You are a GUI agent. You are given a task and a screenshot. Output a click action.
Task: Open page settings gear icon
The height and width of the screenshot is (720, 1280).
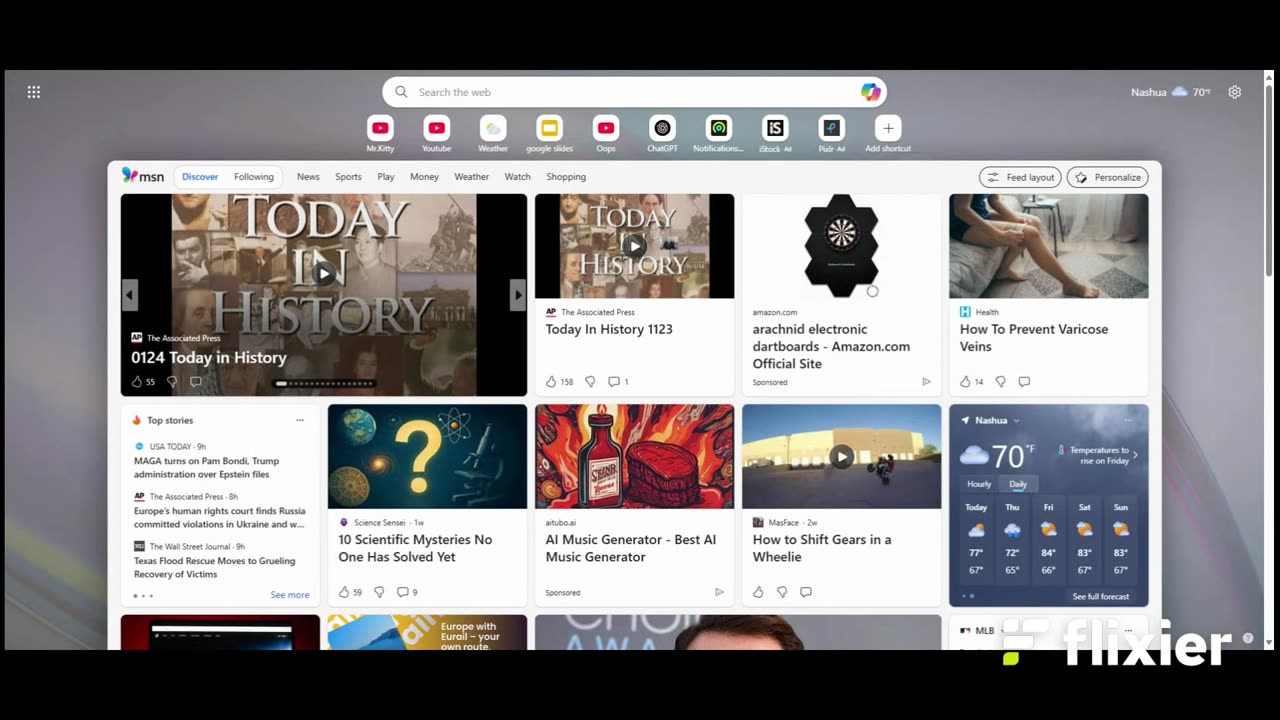tap(1235, 92)
